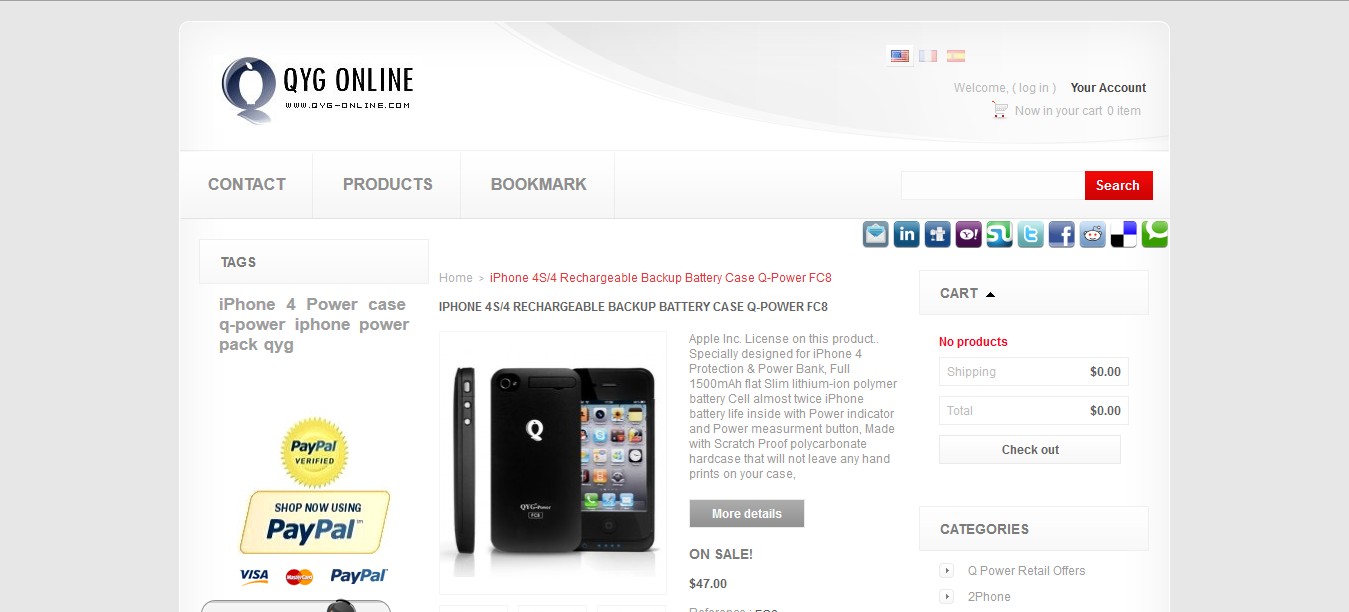
Task: Focus the search input field
Action: [993, 185]
